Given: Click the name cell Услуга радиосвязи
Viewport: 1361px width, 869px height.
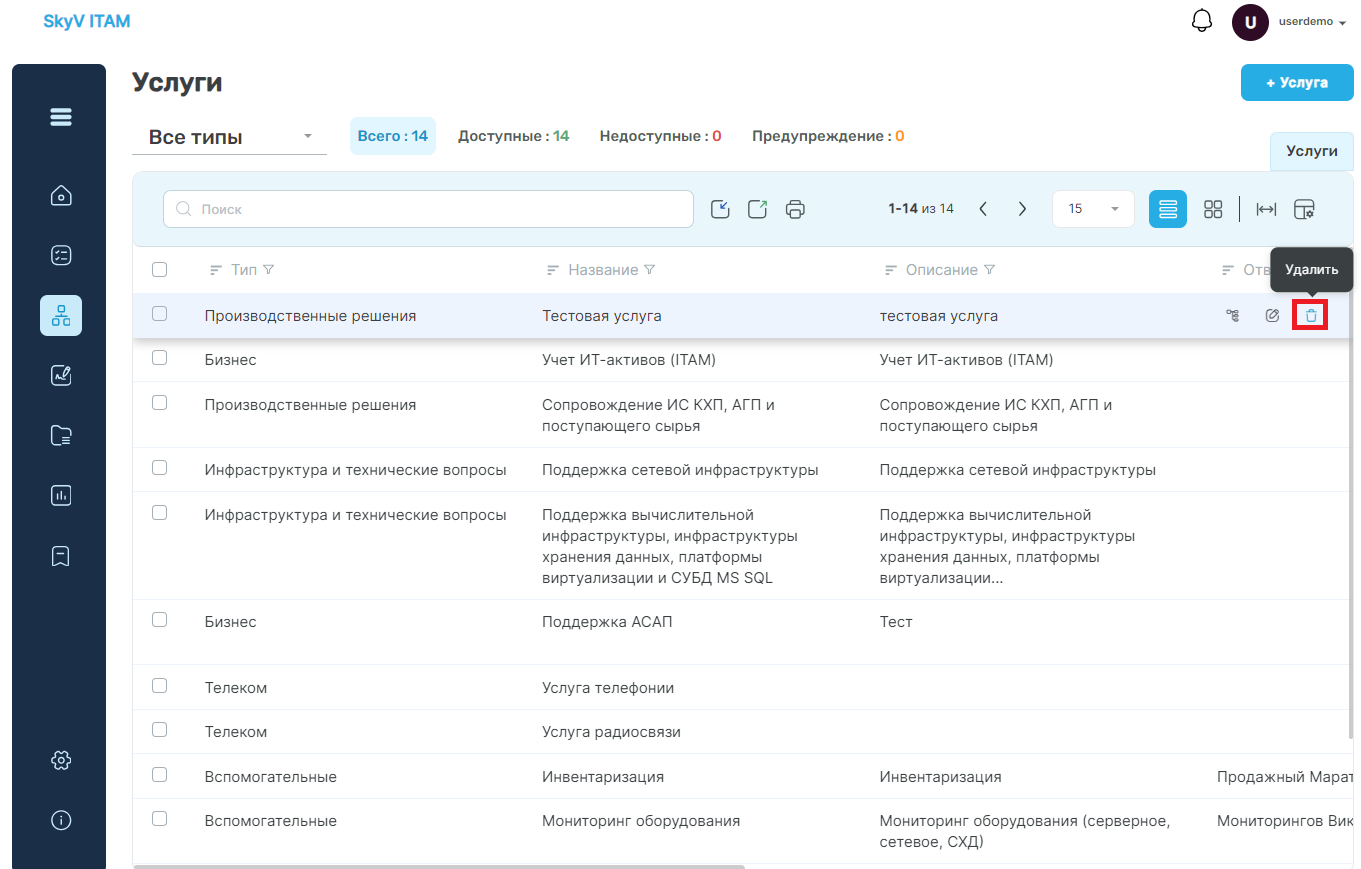Looking at the screenshot, I should coord(611,732).
